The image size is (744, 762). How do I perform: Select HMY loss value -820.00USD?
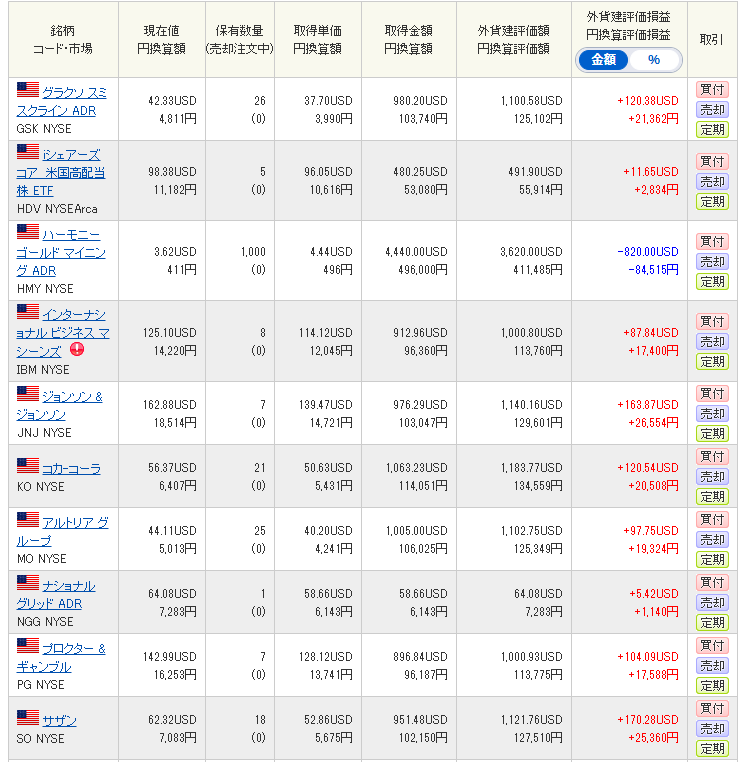click(648, 252)
